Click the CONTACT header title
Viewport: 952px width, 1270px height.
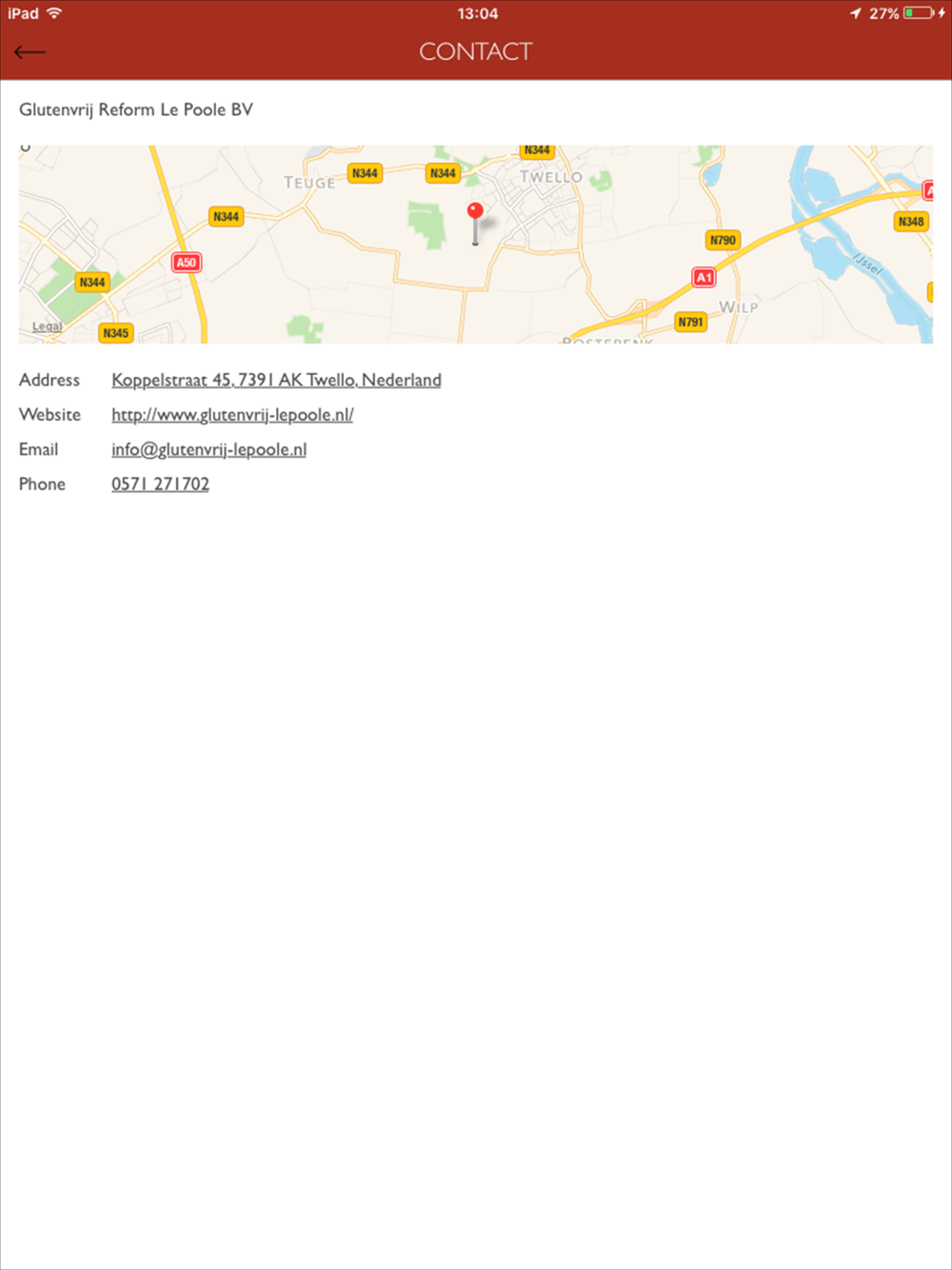coord(476,51)
